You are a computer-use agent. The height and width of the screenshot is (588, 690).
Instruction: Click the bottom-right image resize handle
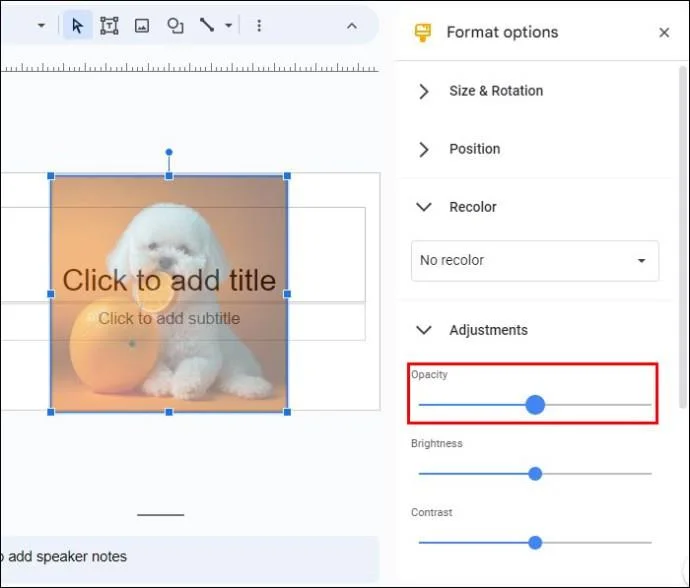[x=287, y=412]
